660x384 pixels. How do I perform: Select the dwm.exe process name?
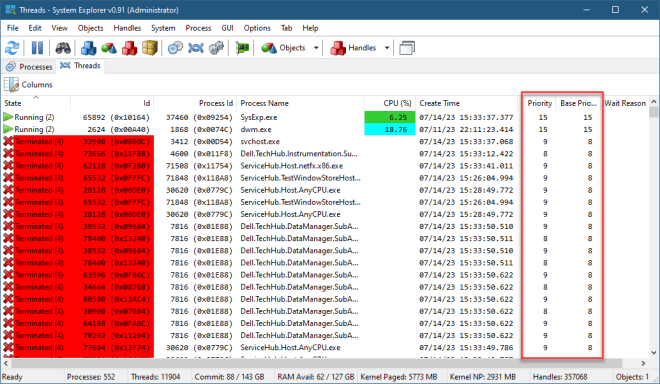point(256,130)
